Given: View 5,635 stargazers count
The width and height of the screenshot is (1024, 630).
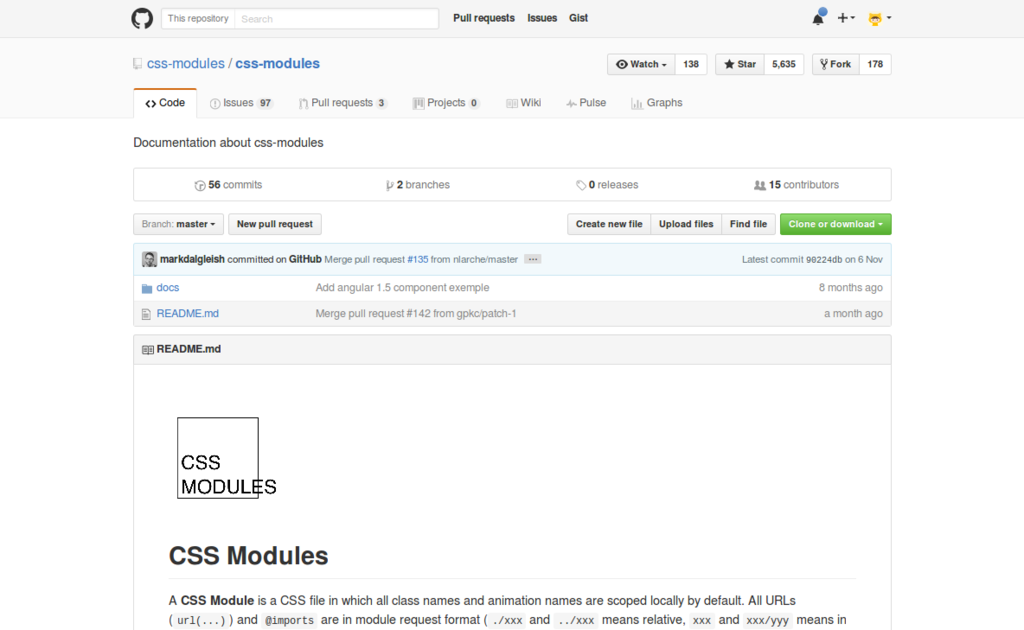Looking at the screenshot, I should point(784,64).
